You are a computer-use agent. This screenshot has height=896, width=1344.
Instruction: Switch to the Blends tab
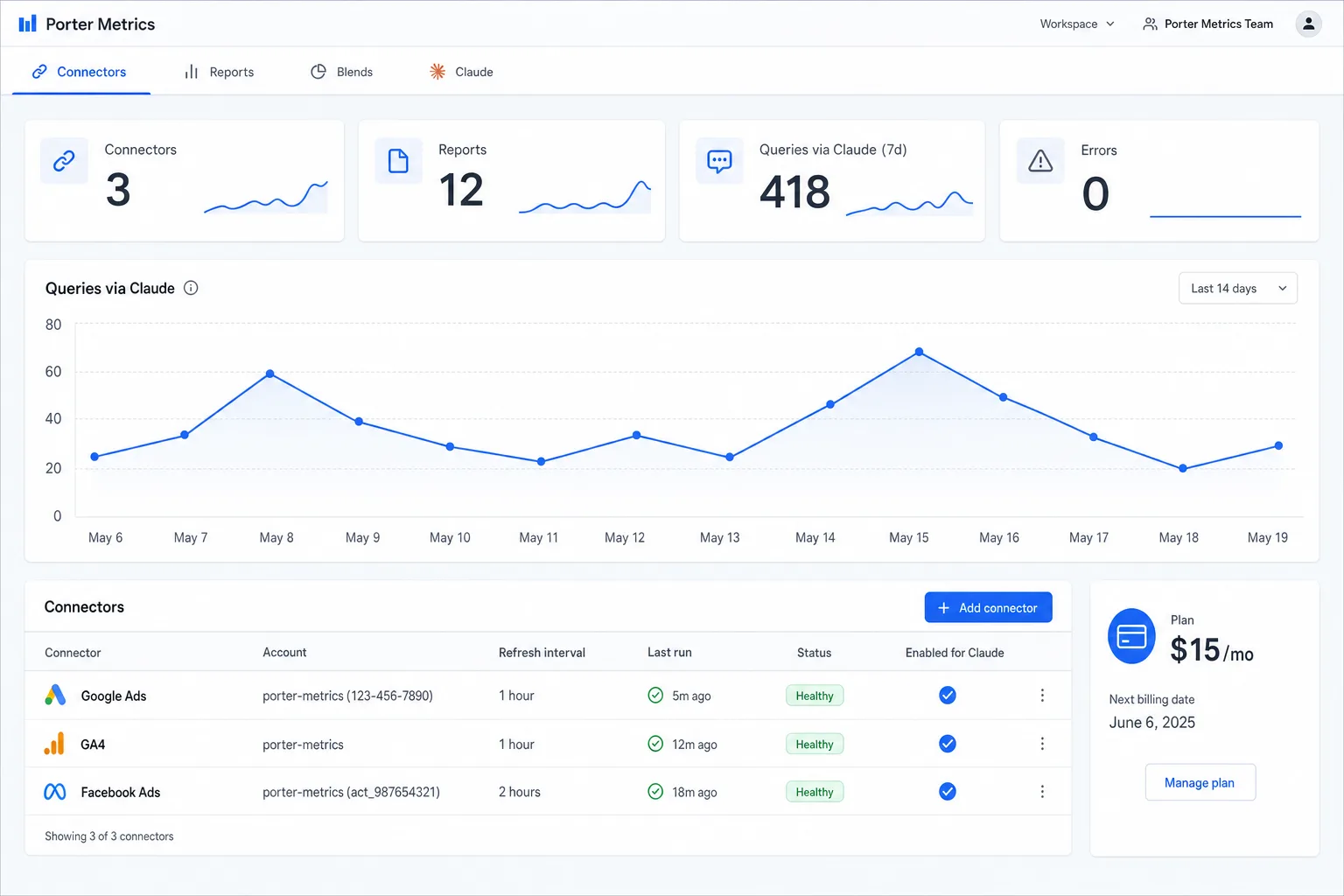click(x=342, y=72)
